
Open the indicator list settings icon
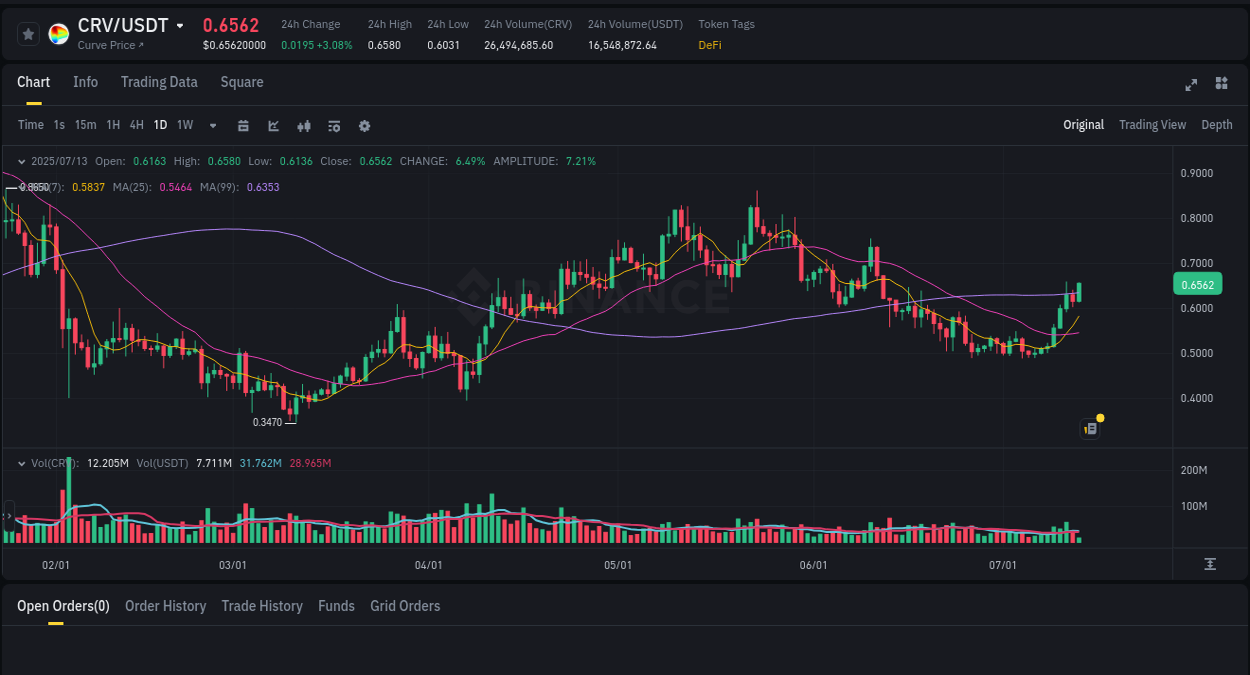pyautogui.click(x=333, y=126)
